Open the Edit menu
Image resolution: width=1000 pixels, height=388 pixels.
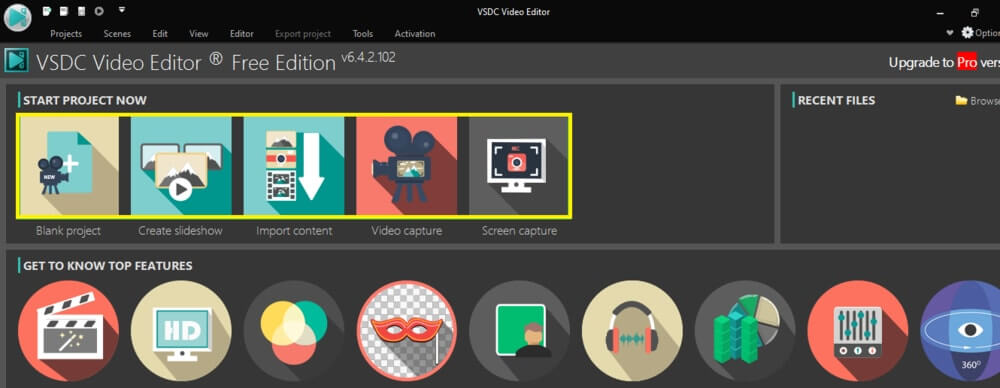point(160,34)
